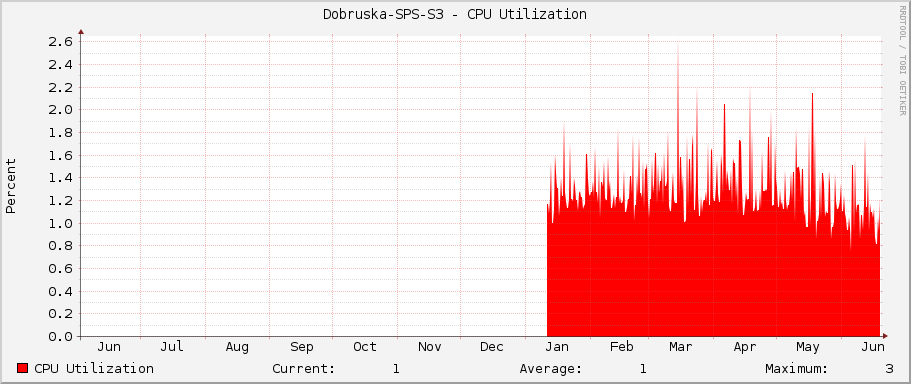
Task: Click the Dec month label on x-axis
Action: pyautogui.click(x=492, y=347)
